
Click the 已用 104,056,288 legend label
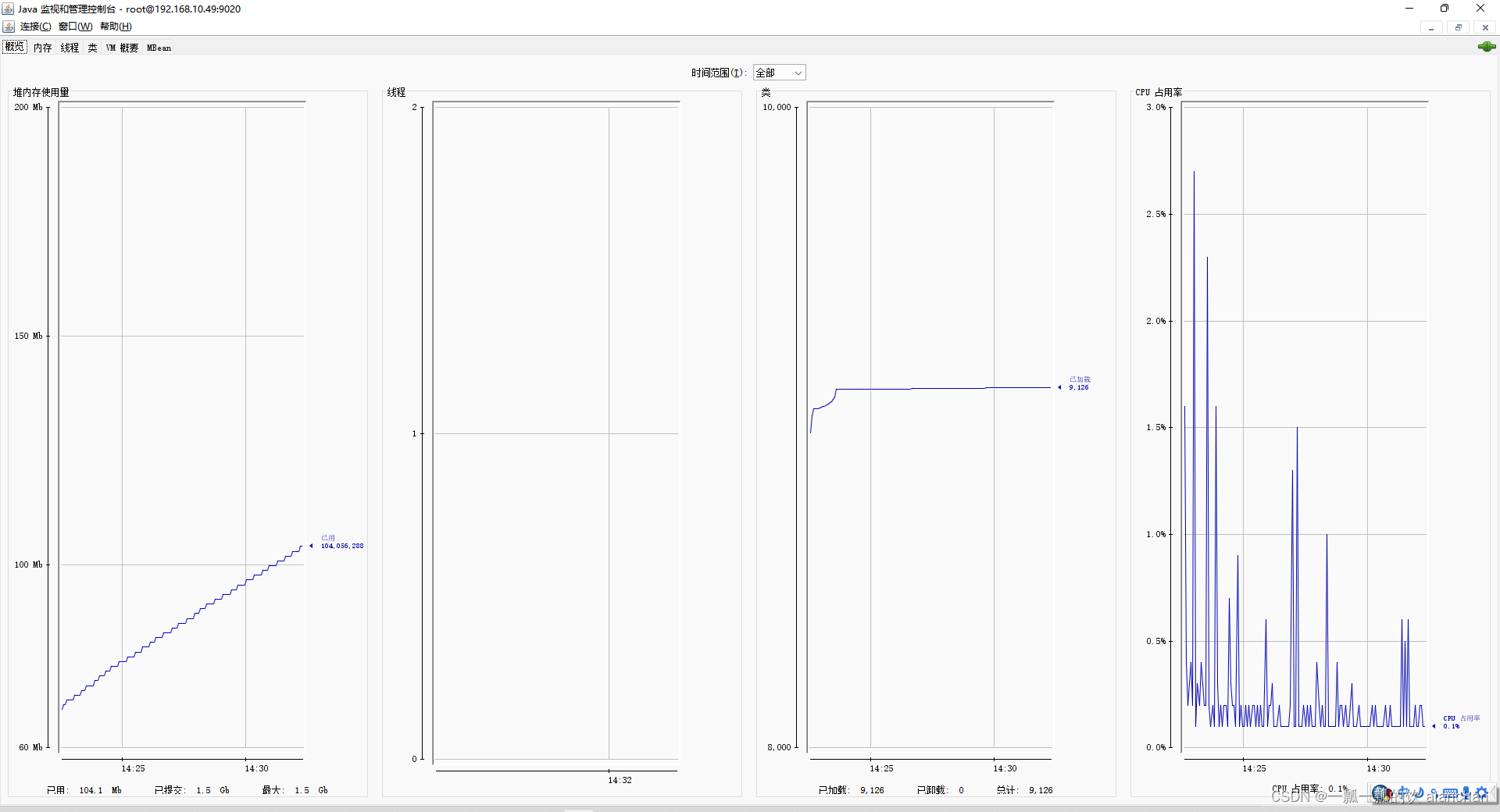click(341, 542)
